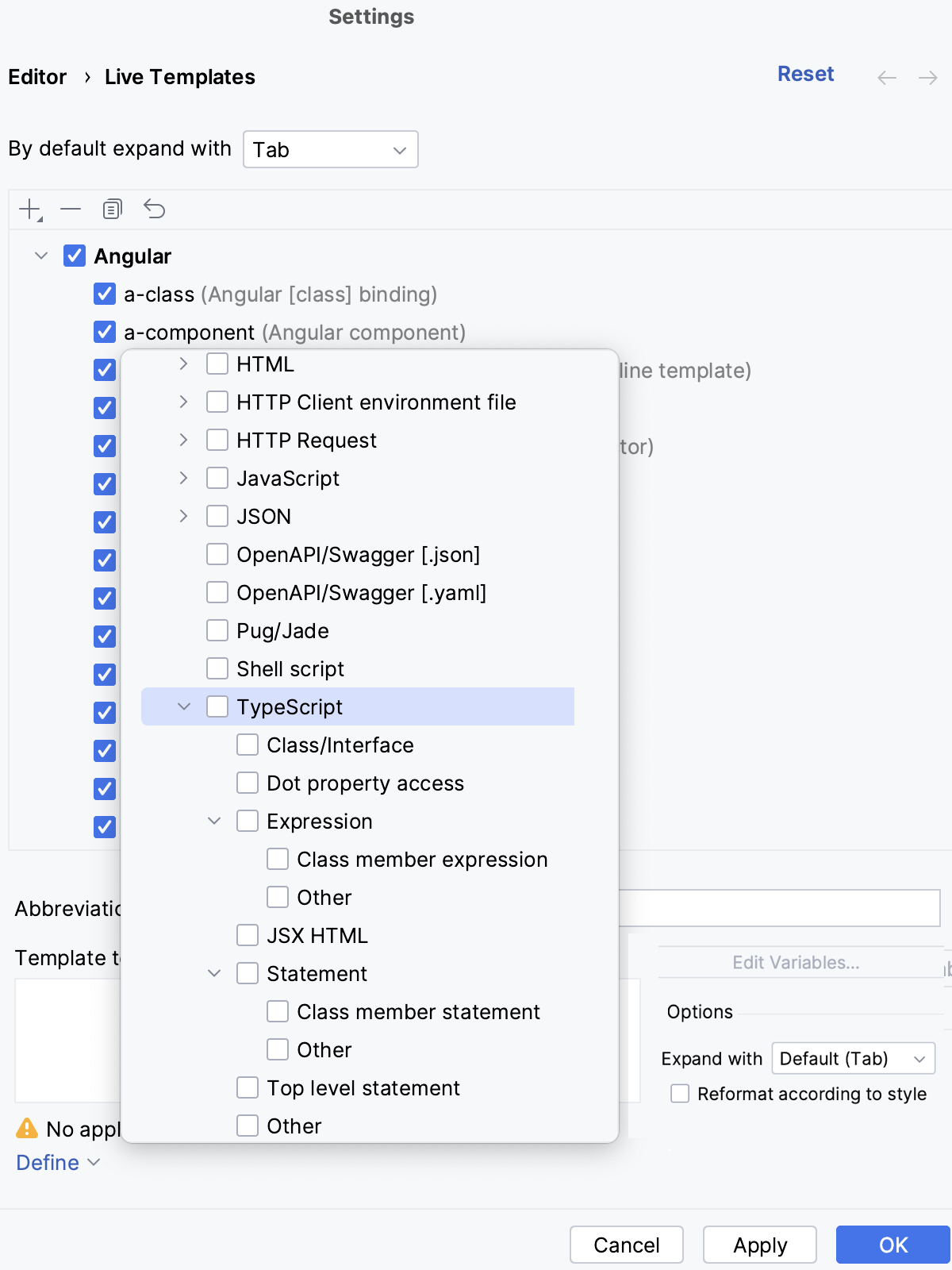Enable the TypeScript context checkbox
The width and height of the screenshot is (952, 1270).
(217, 706)
